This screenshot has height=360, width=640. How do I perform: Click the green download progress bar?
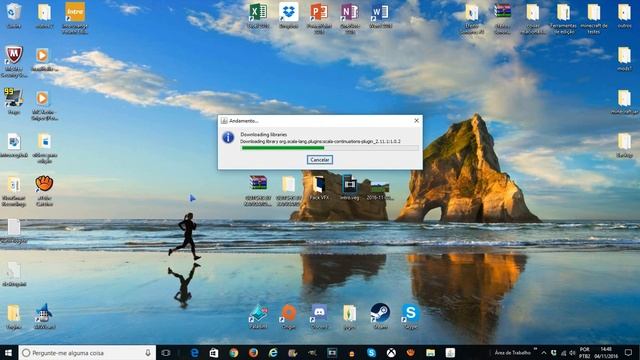(330, 148)
